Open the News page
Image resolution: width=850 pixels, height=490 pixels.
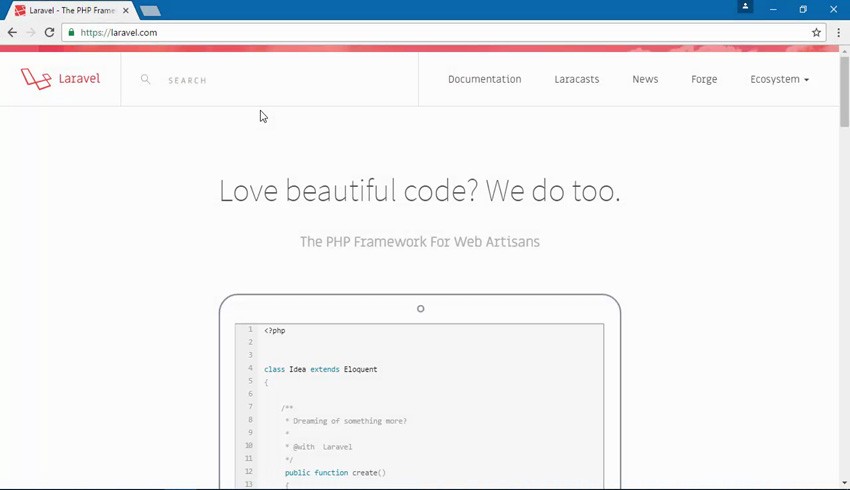(x=645, y=79)
